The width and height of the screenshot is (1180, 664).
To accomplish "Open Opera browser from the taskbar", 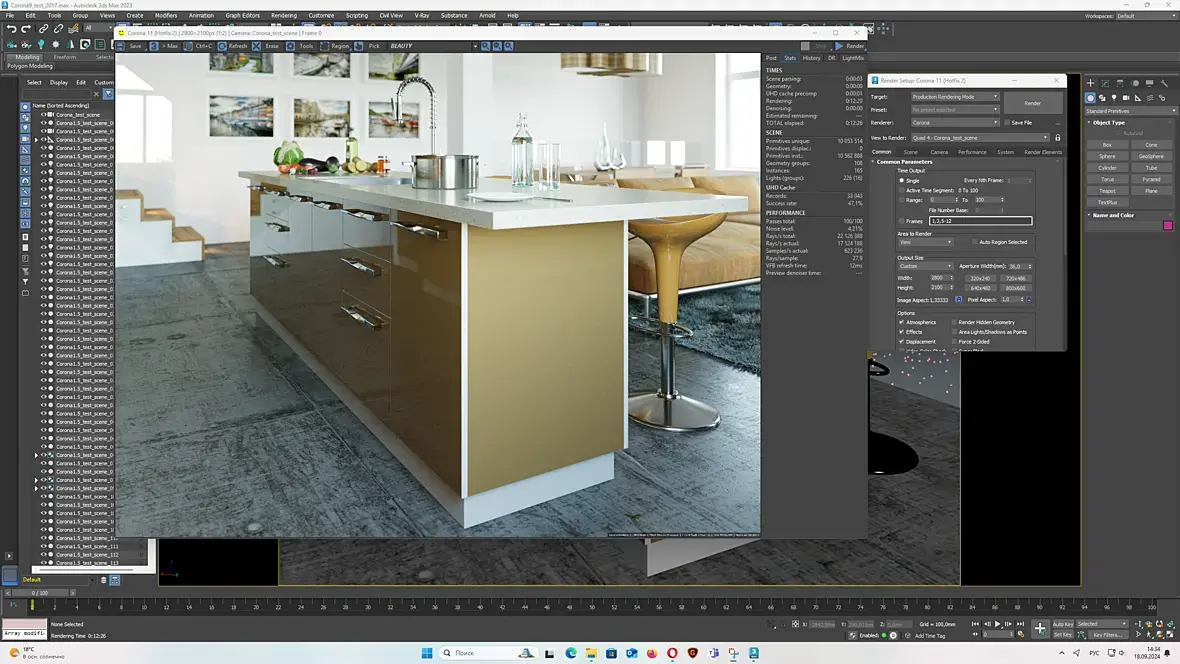I will click(x=672, y=653).
